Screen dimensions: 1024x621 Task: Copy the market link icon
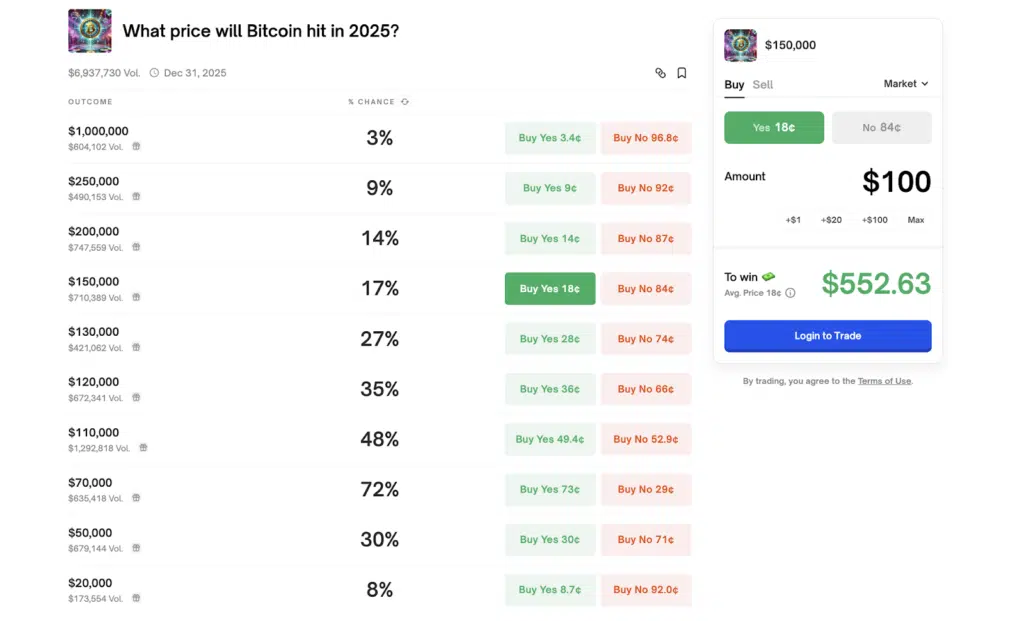(x=660, y=73)
